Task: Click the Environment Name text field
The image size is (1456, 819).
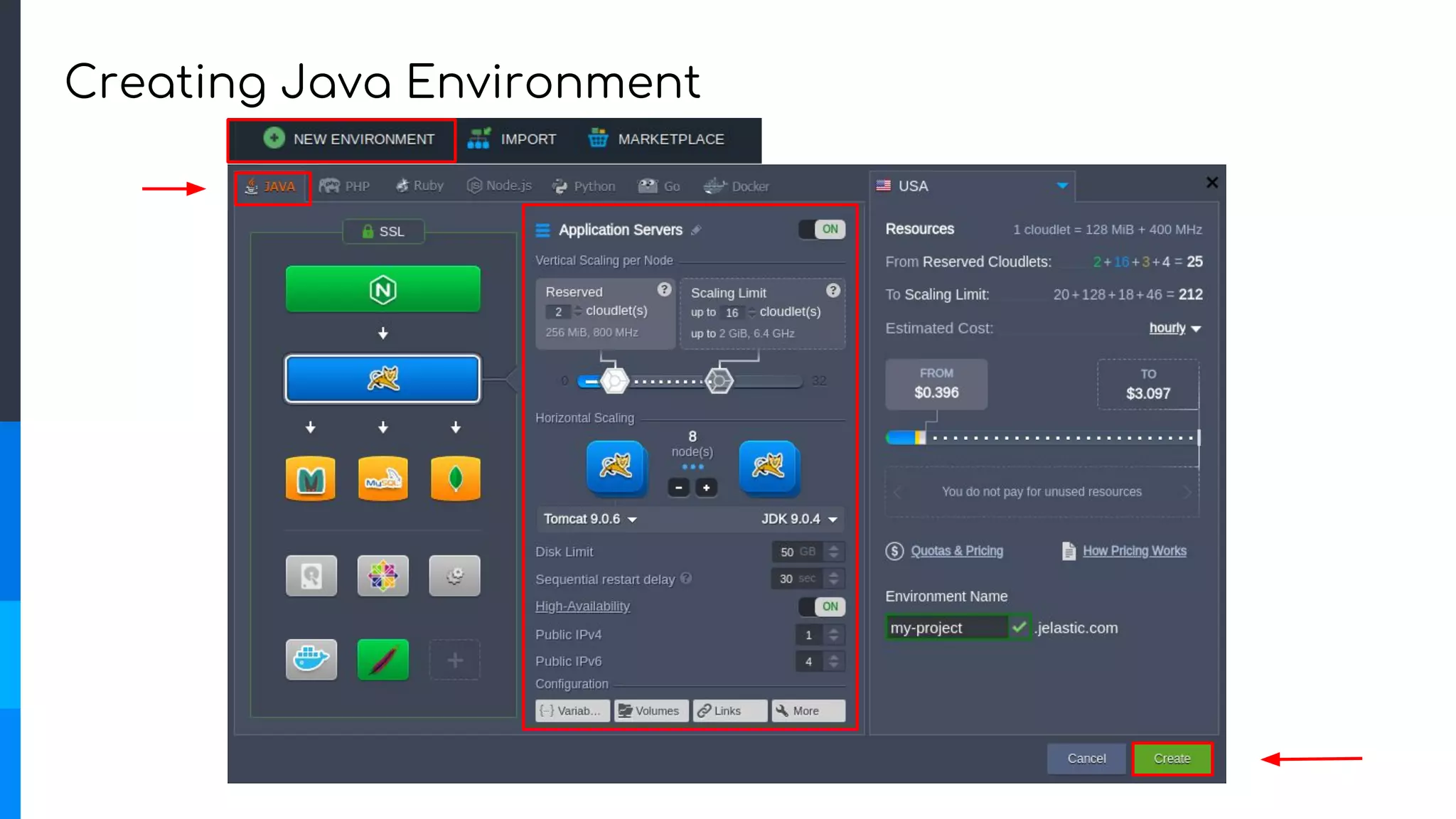Action: [946, 628]
